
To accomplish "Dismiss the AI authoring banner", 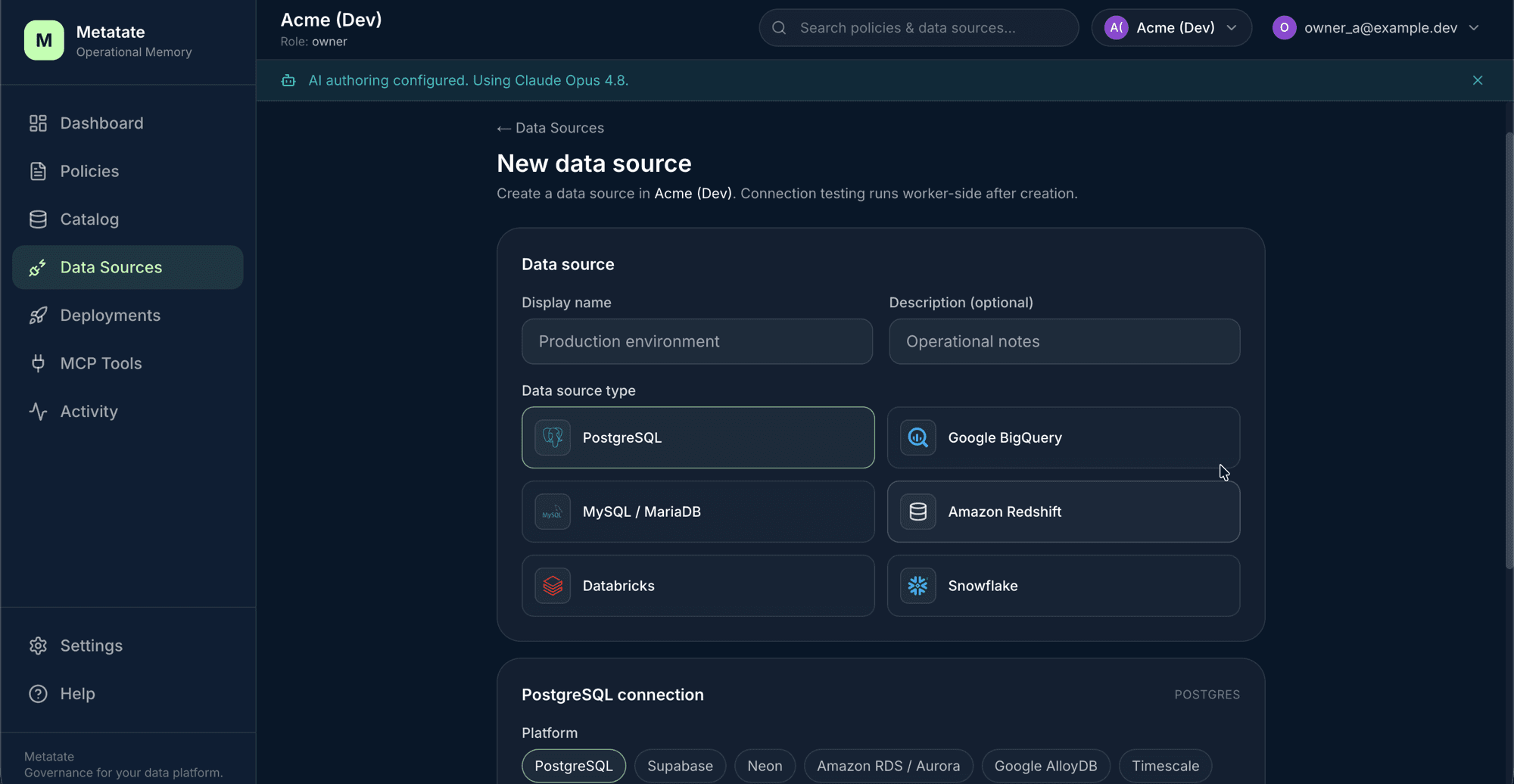I will point(1478,80).
